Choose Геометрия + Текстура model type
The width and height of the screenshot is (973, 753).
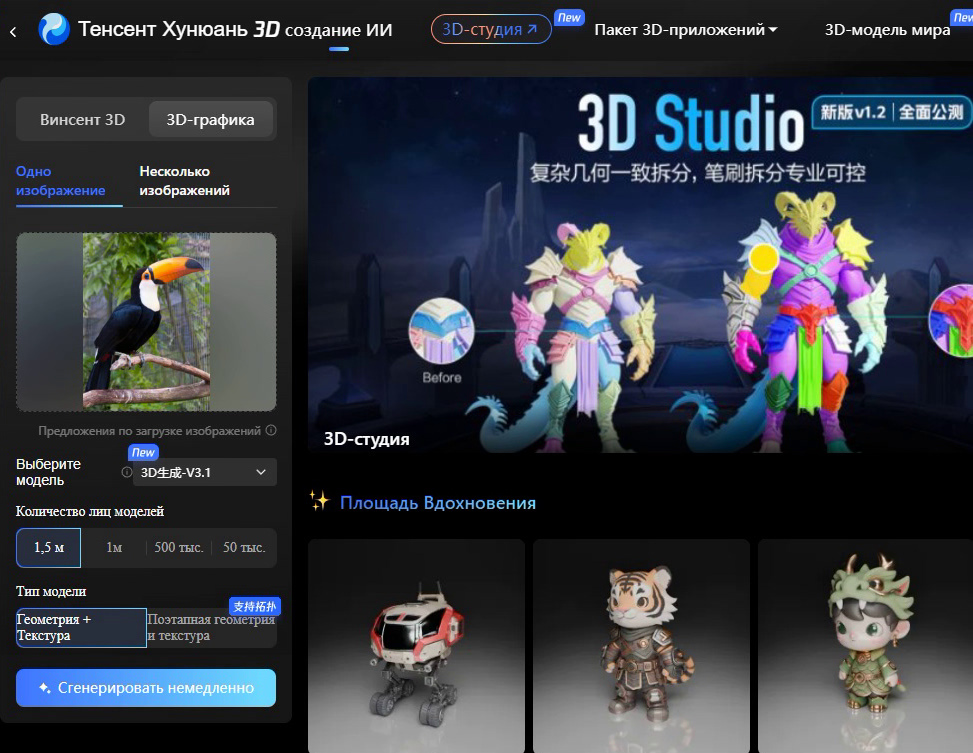(81, 628)
